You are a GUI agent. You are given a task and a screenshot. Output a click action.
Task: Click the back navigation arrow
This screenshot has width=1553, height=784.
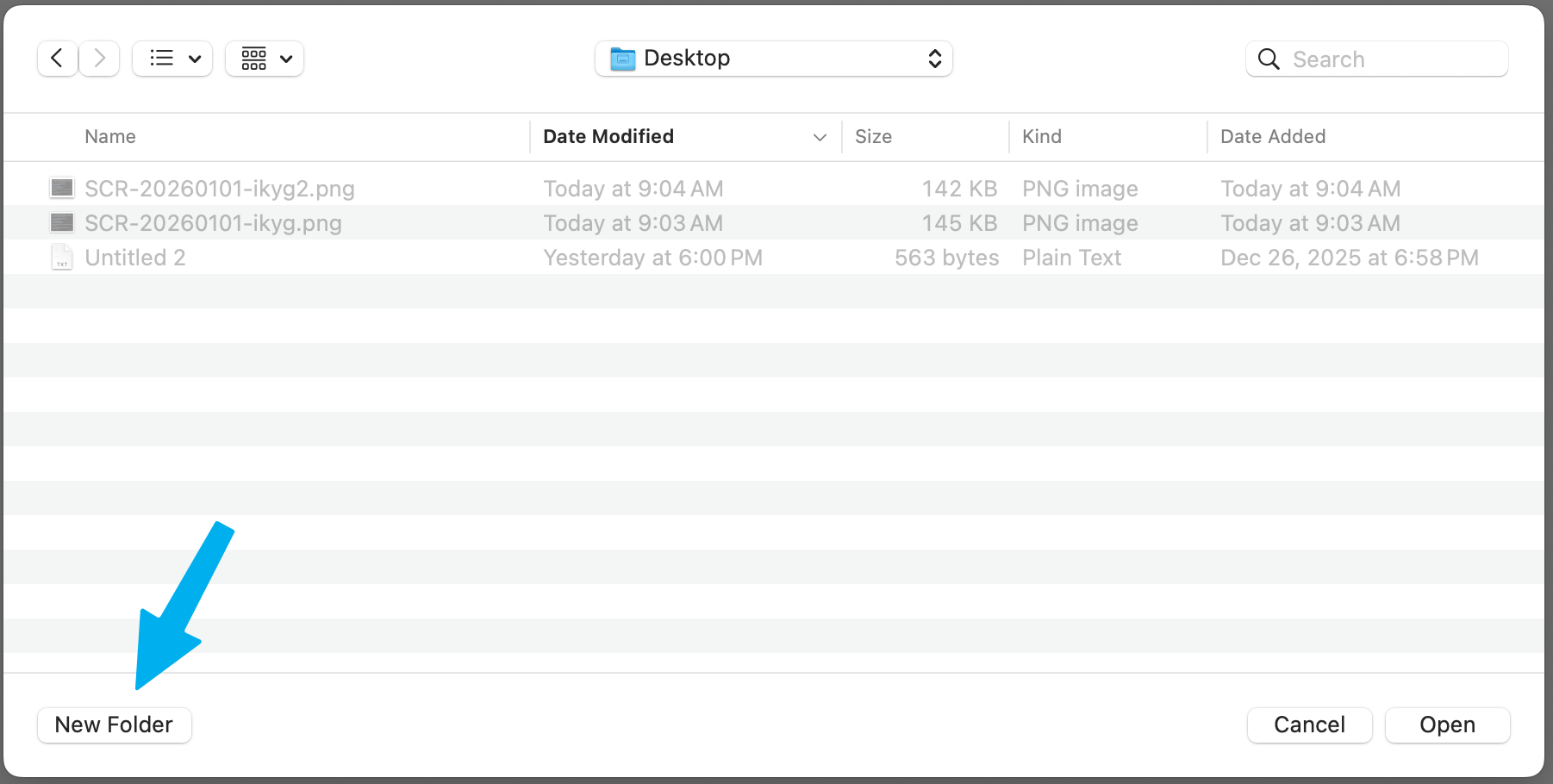[x=57, y=59]
